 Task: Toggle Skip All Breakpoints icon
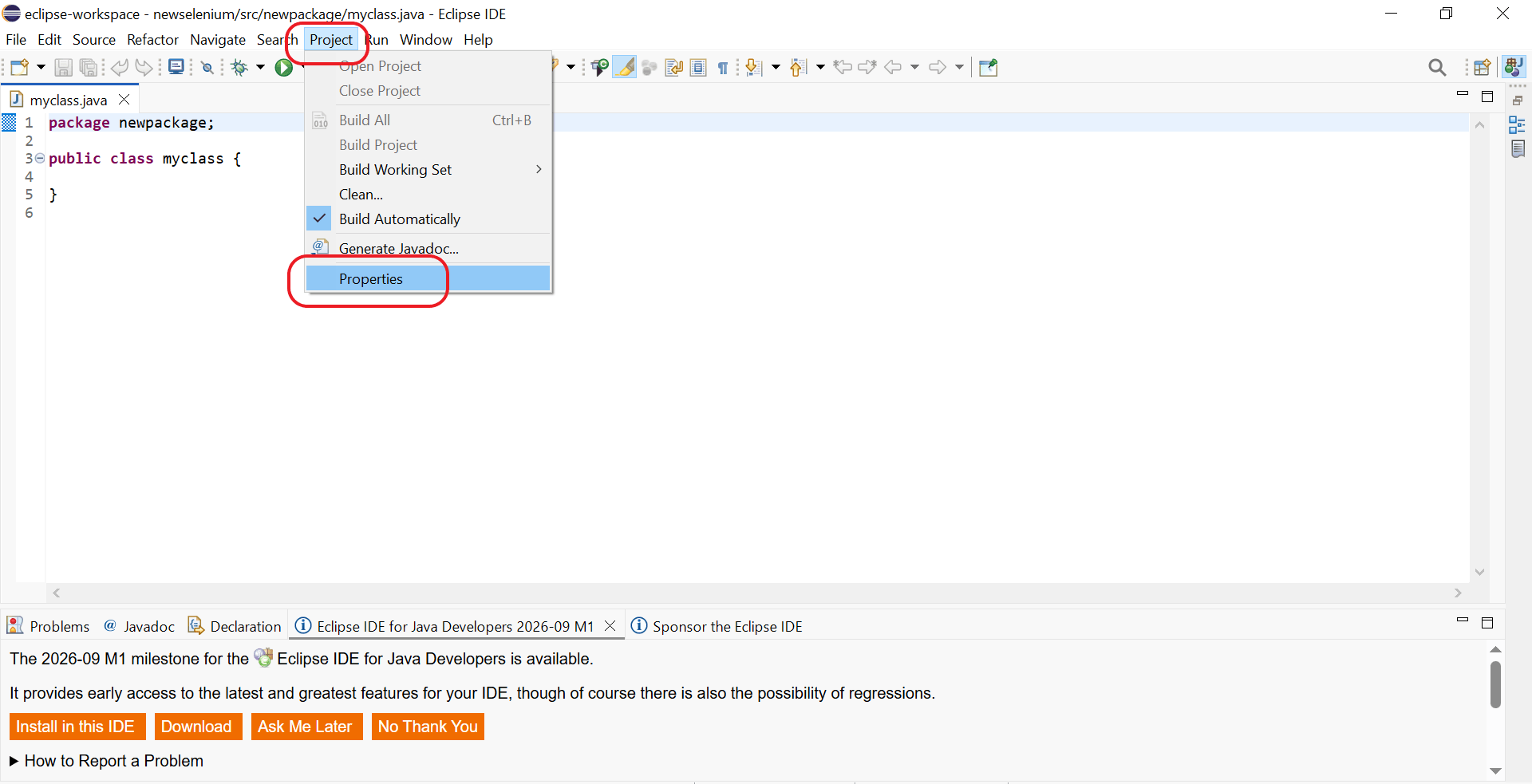click(207, 68)
